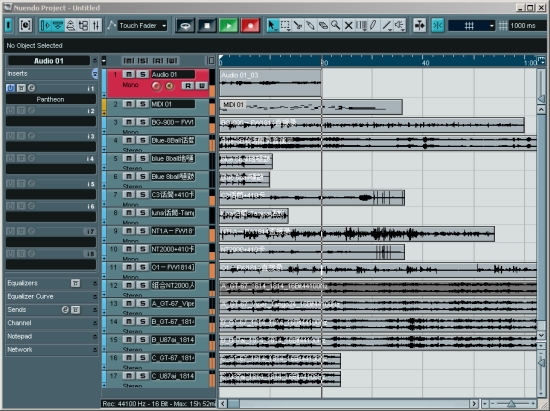Open the Mixer from the toolbar
Image resolution: width=550 pixels, height=411 pixels.
(96, 25)
